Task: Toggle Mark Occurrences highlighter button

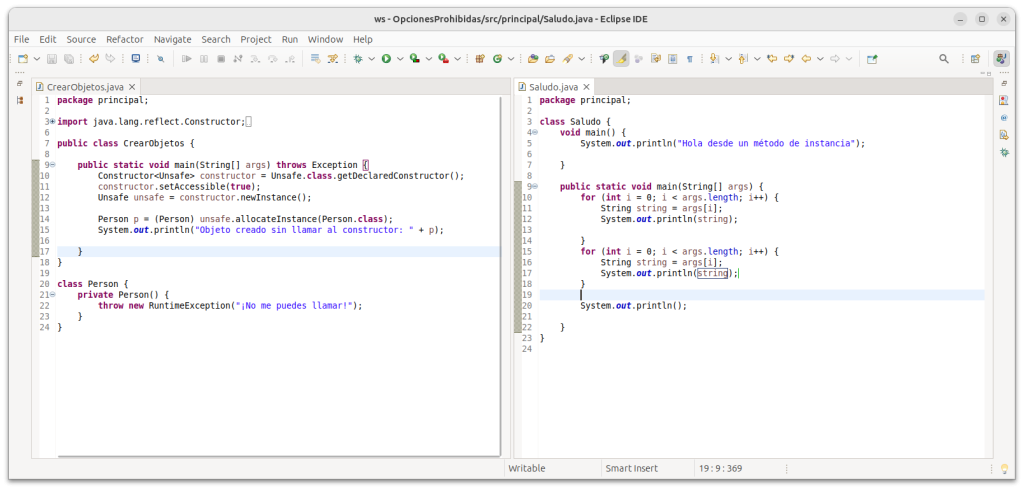Action: tap(621, 59)
